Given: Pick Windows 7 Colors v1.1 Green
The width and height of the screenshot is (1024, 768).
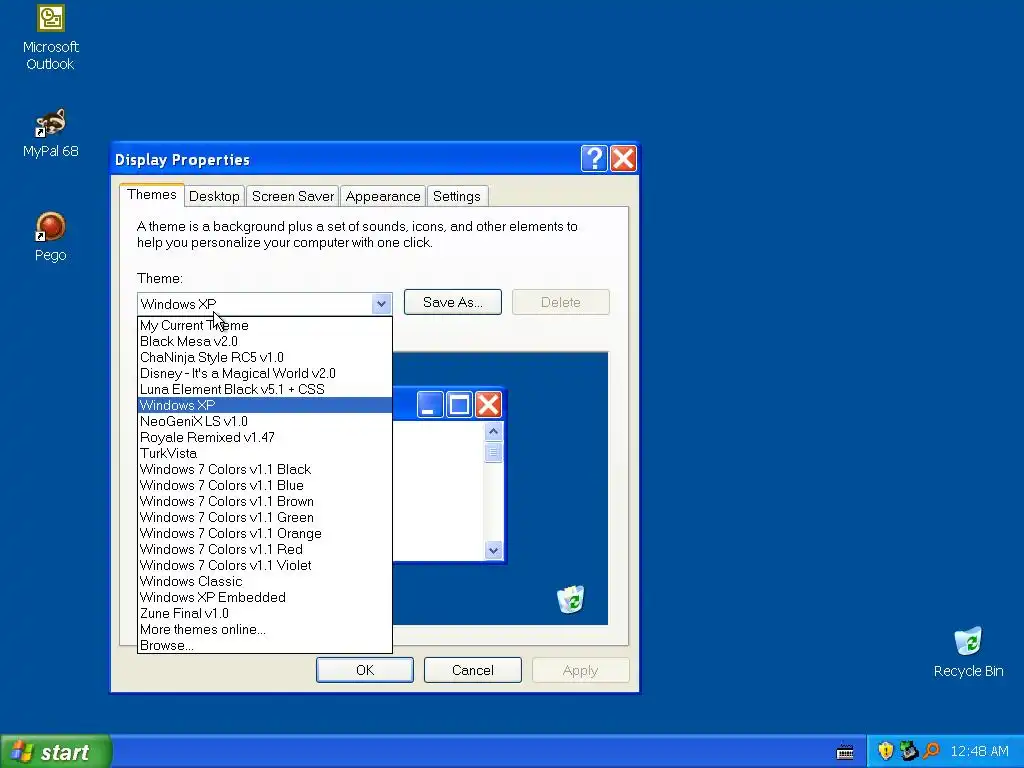Looking at the screenshot, I should (x=264, y=517).
